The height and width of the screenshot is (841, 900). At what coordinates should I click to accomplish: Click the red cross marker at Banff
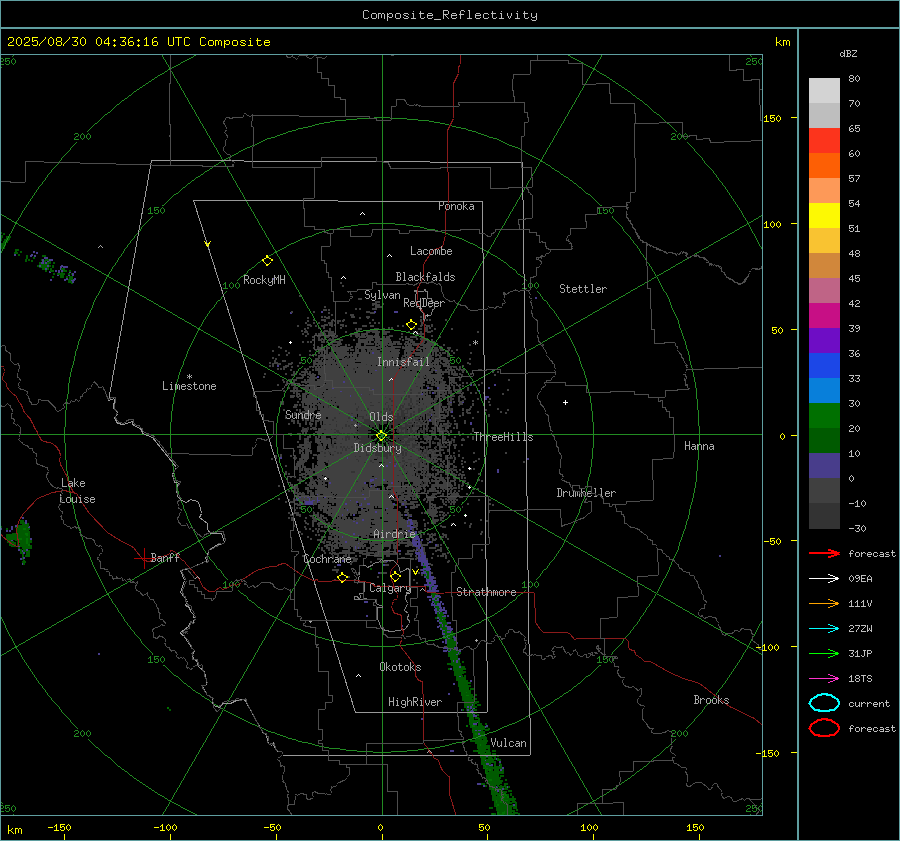coord(143,558)
